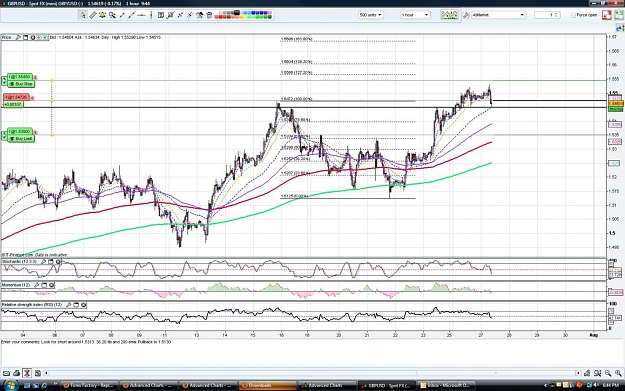Add a price alert with the bell icon
The image size is (625, 391).
point(102,15)
